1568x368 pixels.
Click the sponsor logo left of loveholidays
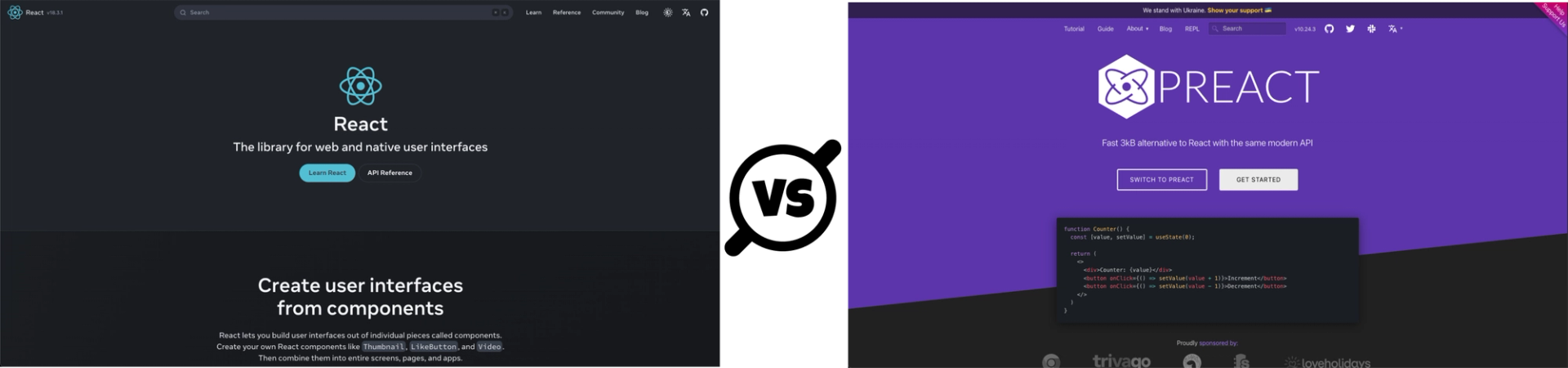1241,361
